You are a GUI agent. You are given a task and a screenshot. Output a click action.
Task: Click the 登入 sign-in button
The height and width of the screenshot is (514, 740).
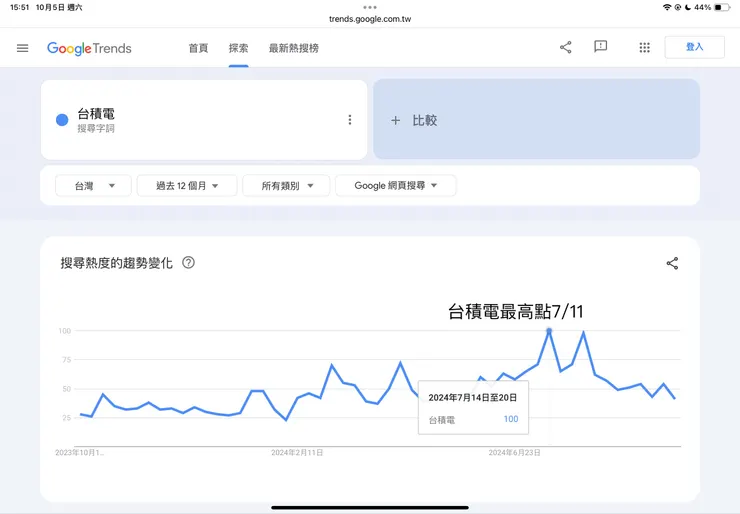(x=694, y=47)
